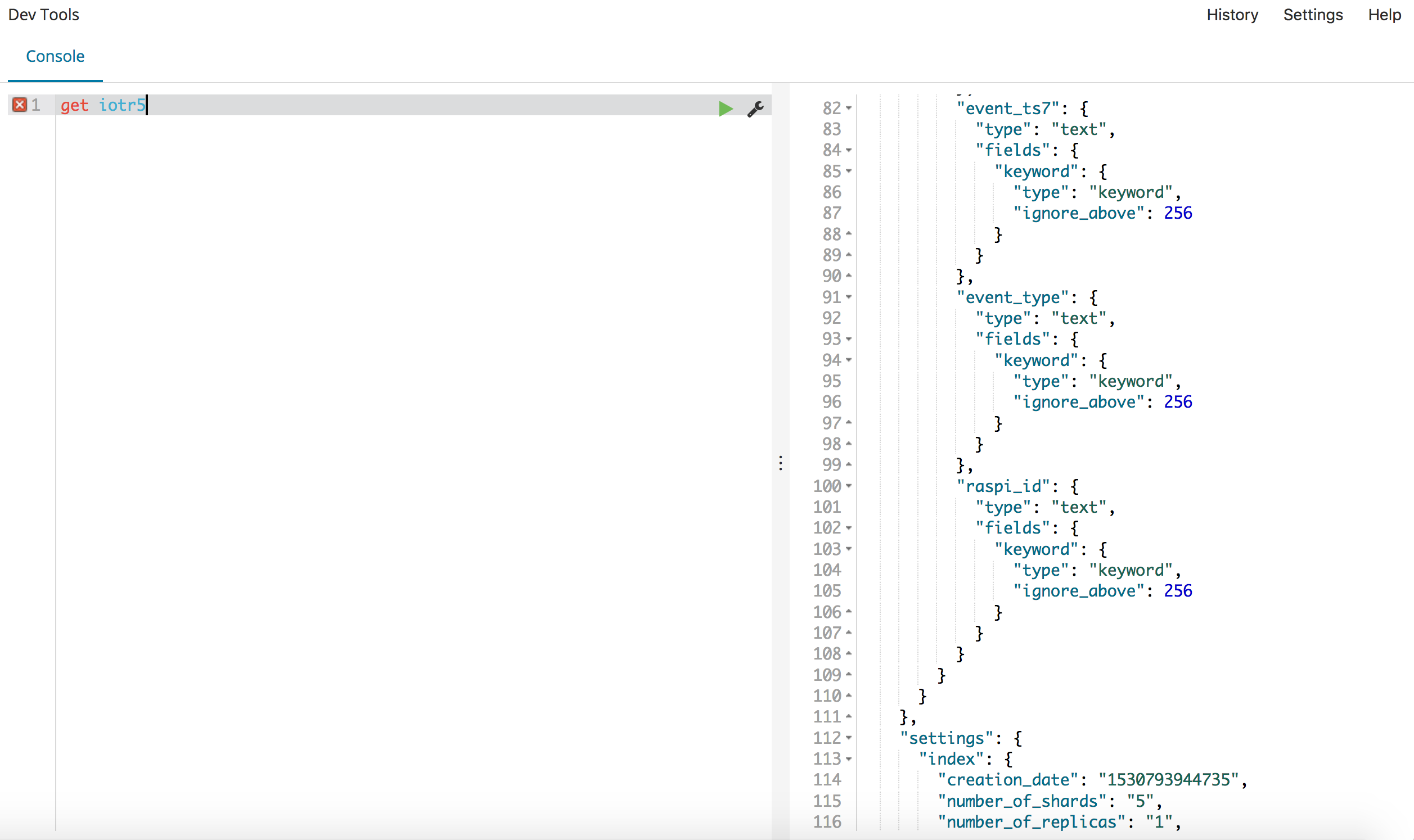This screenshot has height=840, width=1414.
Task: Click line number 105 in response gutter
Action: pyautogui.click(x=827, y=590)
